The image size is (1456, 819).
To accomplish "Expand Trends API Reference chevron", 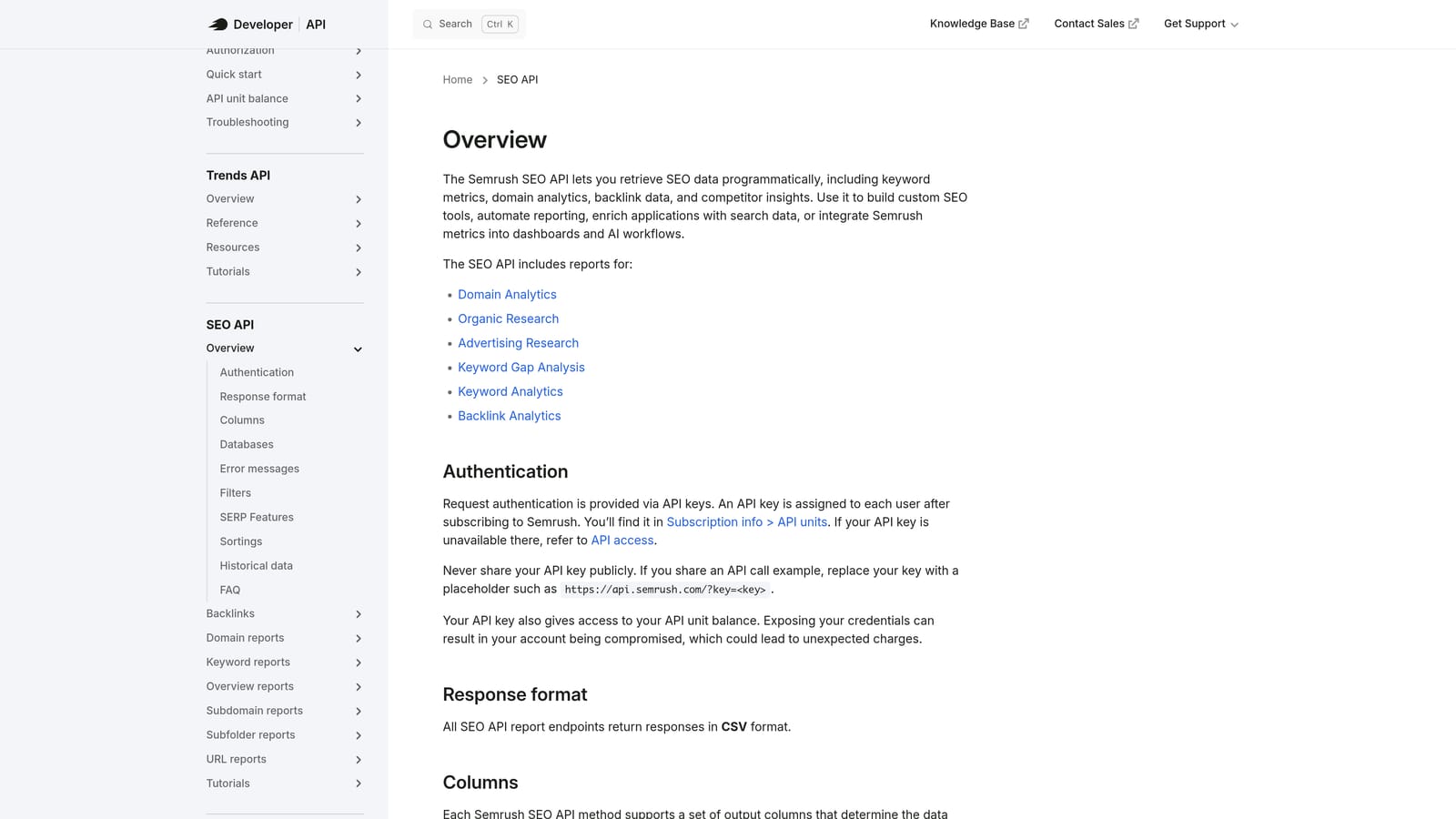I will point(359,224).
